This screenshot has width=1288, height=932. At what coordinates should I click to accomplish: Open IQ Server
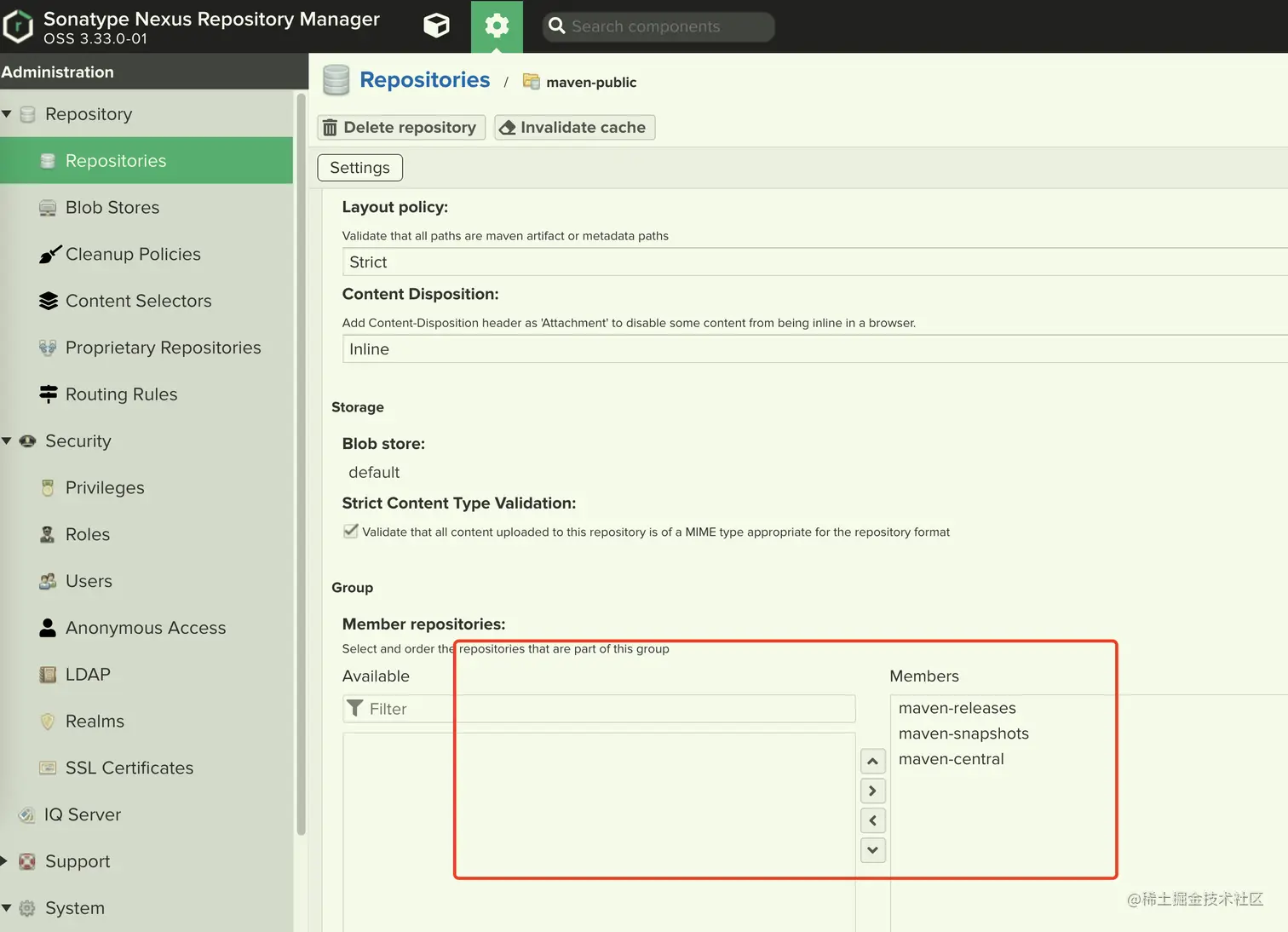coord(83,814)
